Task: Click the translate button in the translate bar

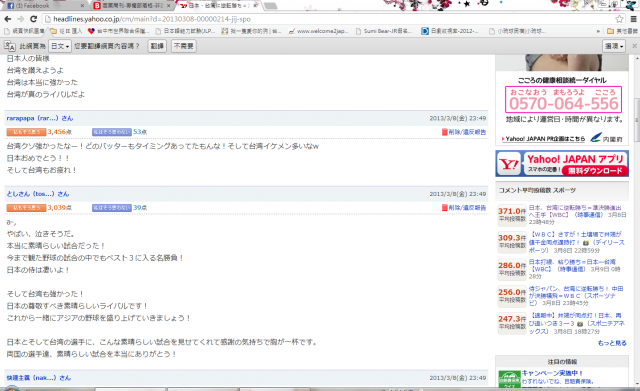Action: [x=157, y=46]
